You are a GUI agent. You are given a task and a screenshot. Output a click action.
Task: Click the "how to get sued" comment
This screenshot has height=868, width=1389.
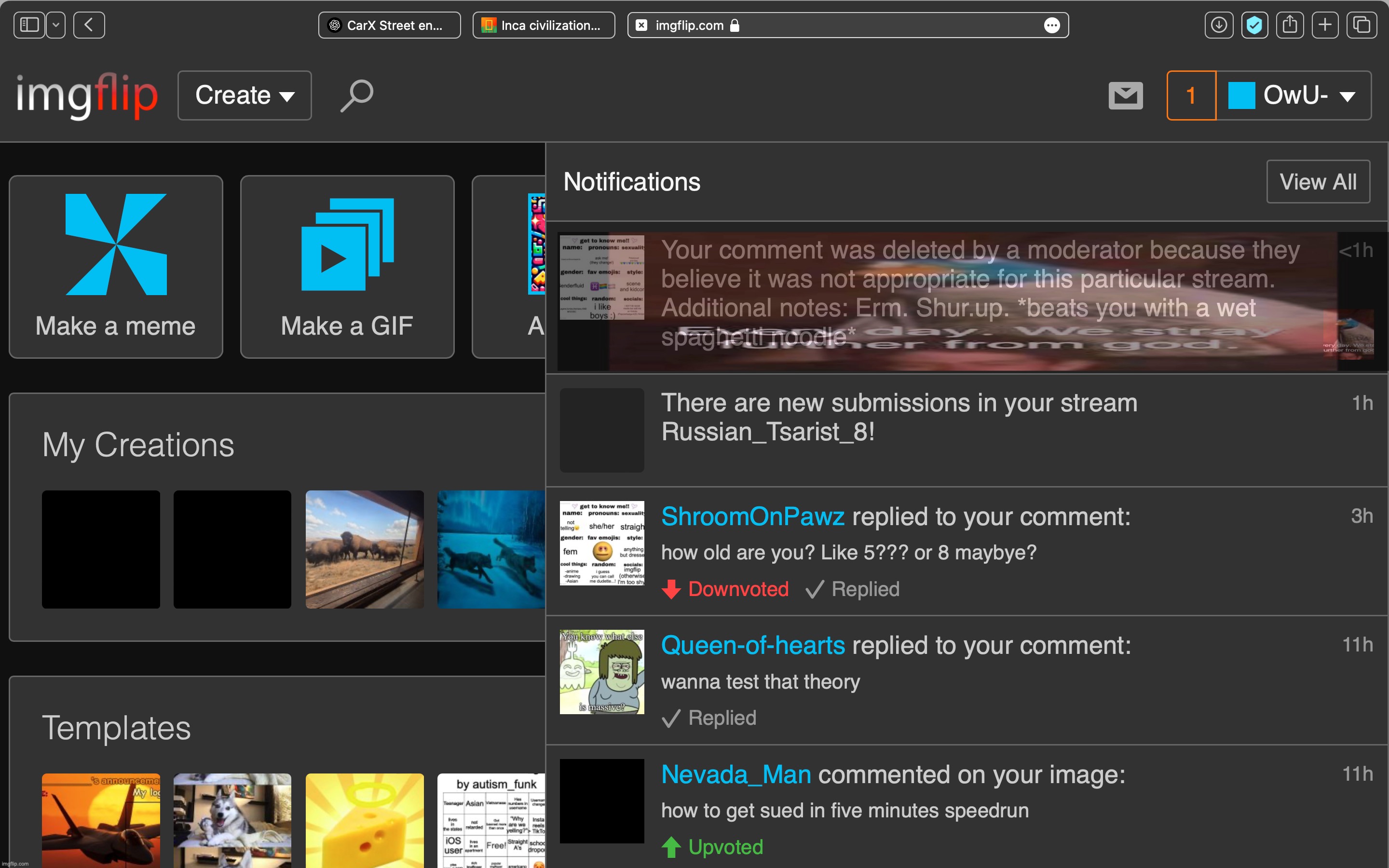click(845, 811)
